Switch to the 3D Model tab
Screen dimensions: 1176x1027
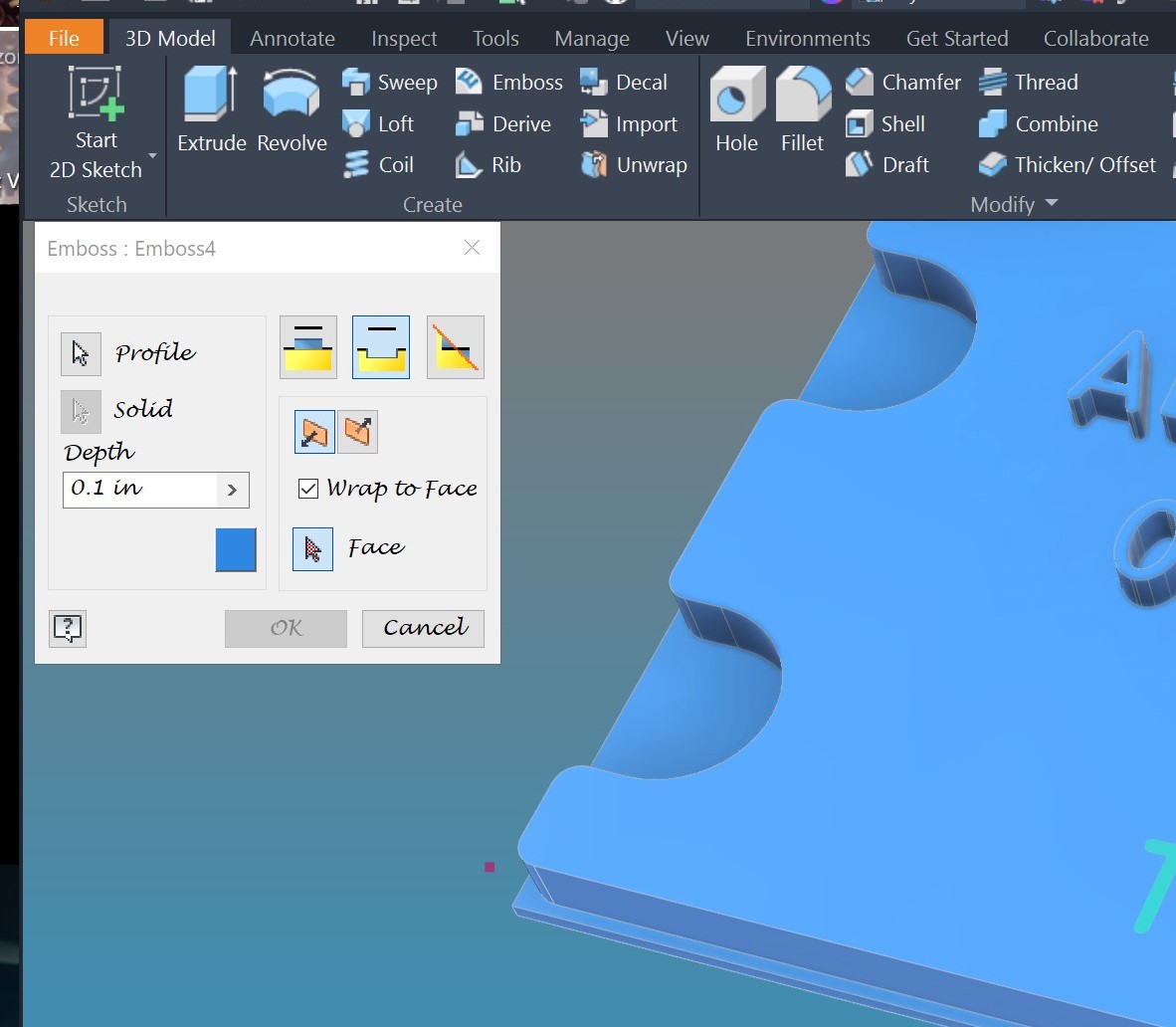(170, 38)
